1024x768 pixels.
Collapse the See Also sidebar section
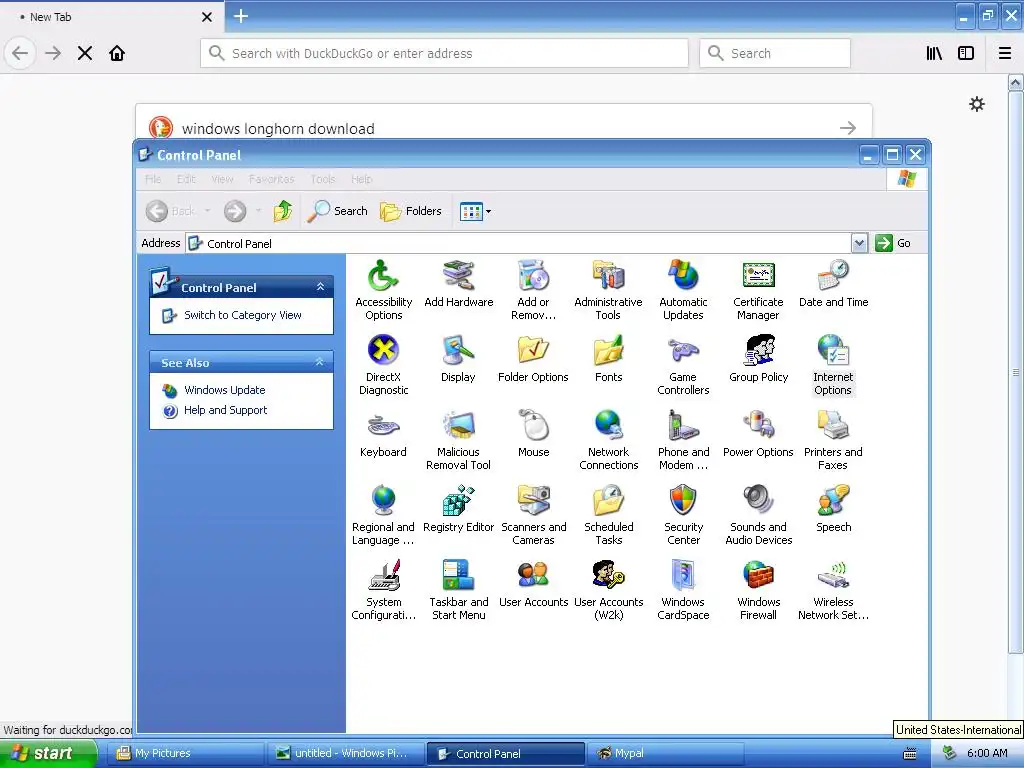pyautogui.click(x=319, y=362)
